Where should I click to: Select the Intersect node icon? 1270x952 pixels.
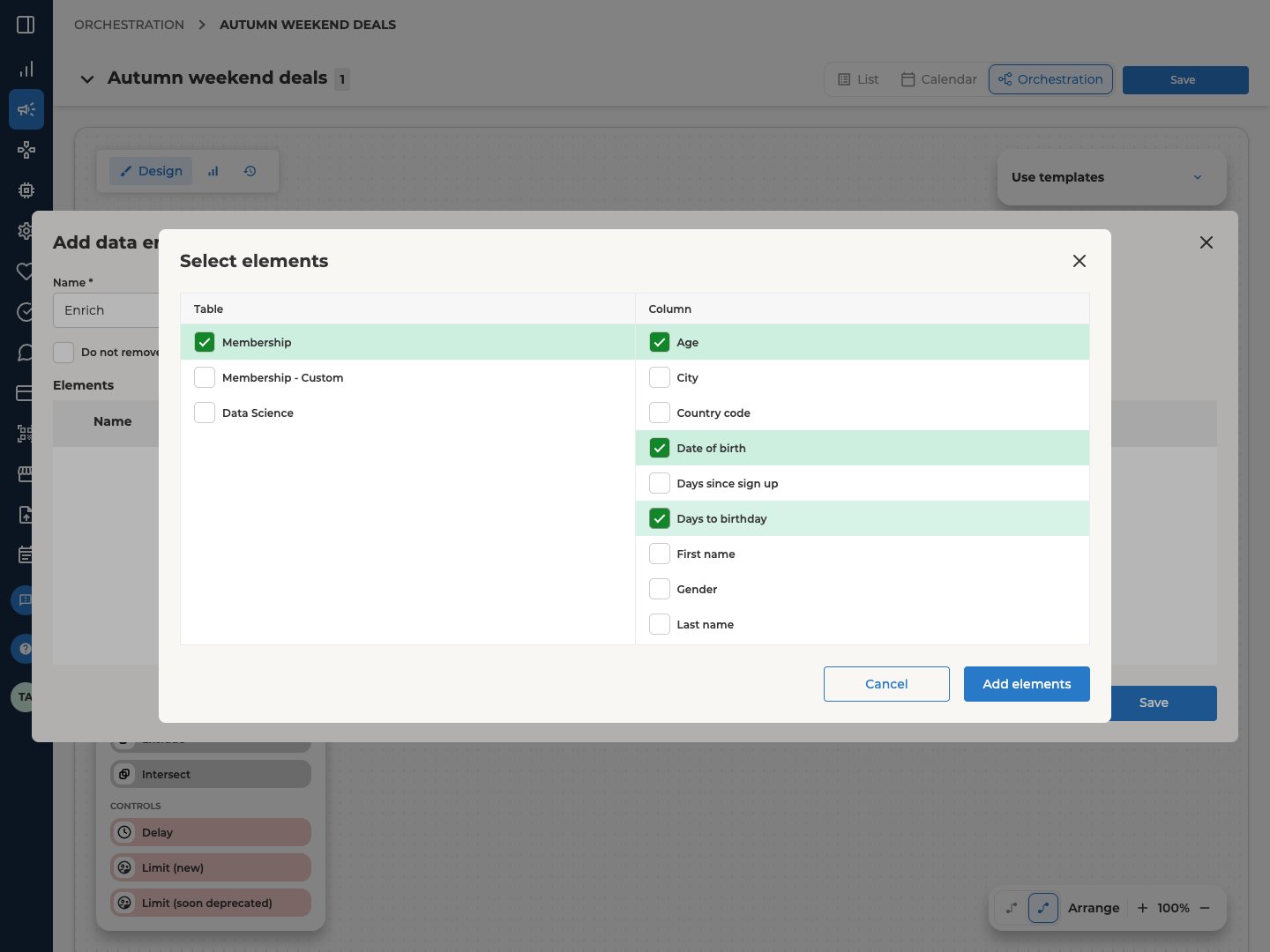tap(124, 774)
